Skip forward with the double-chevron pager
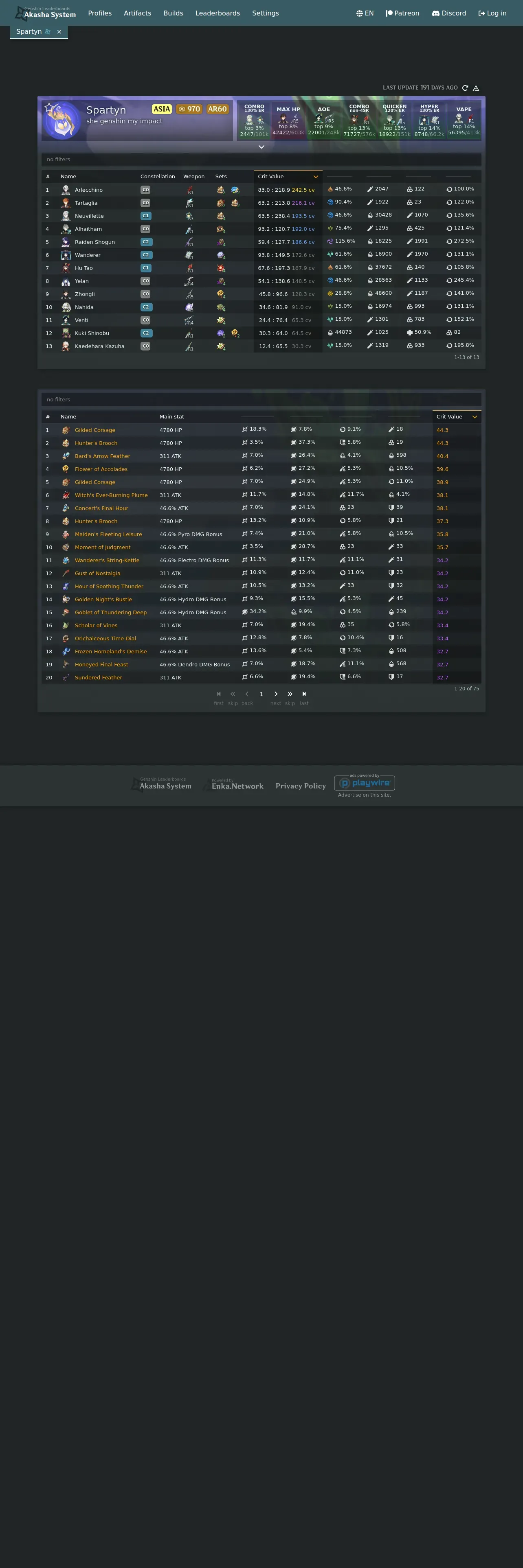Screen dimensions: 523x1568 (290, 694)
